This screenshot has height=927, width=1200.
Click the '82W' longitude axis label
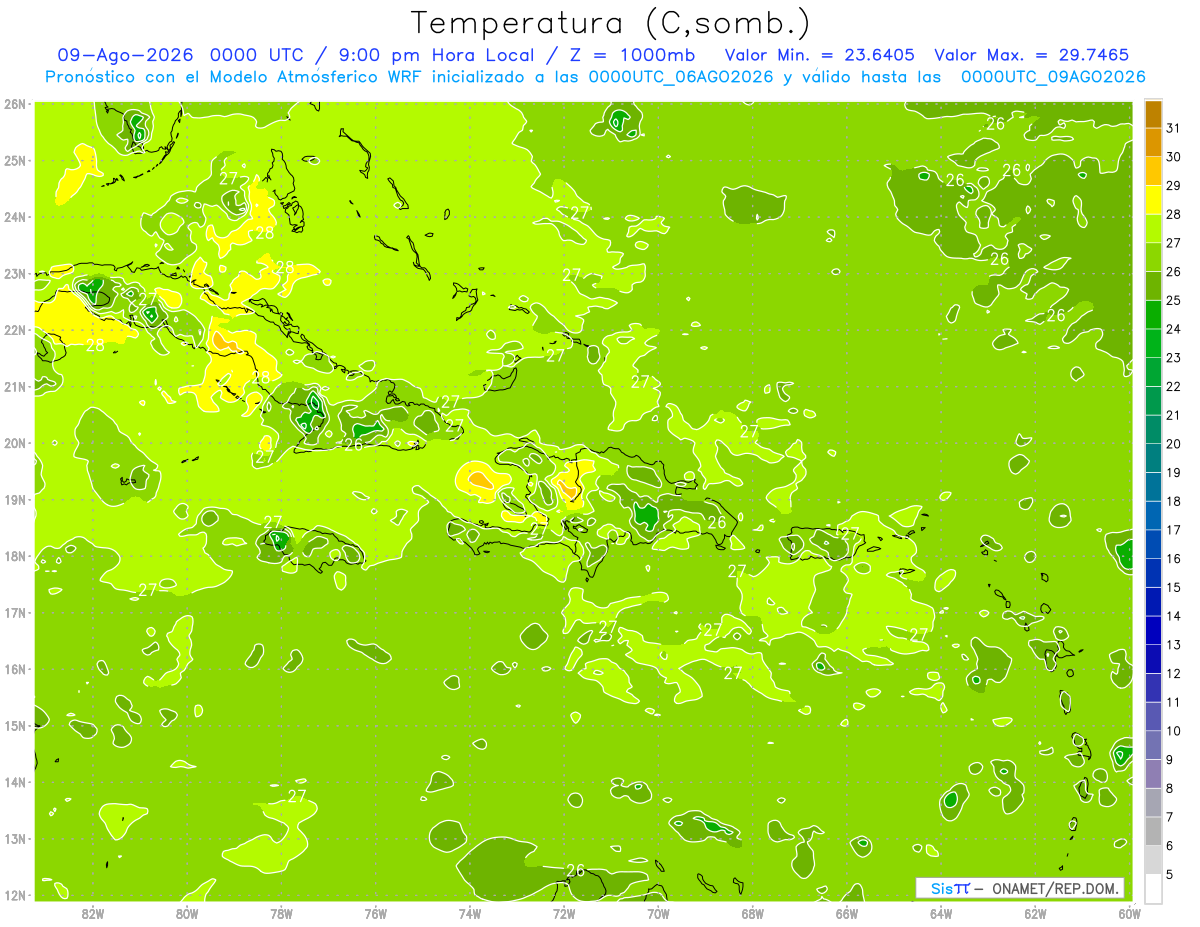pyautogui.click(x=93, y=912)
